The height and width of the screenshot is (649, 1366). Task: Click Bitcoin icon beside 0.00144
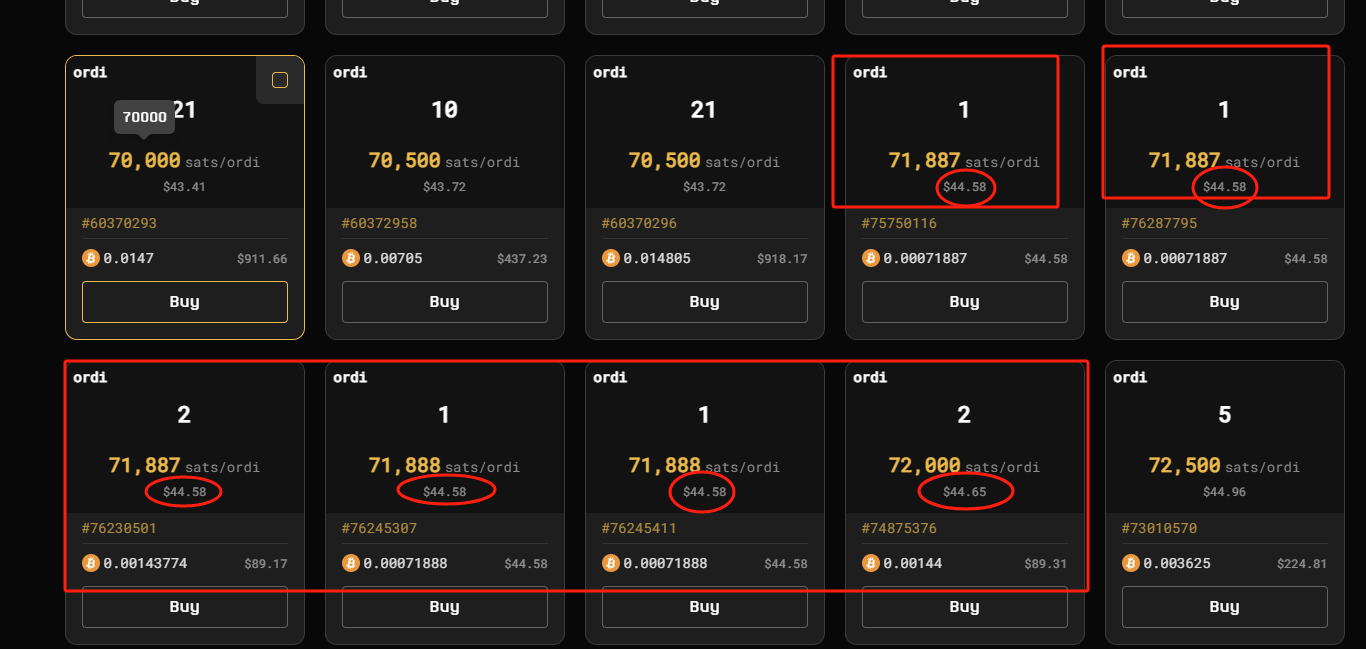(x=871, y=563)
